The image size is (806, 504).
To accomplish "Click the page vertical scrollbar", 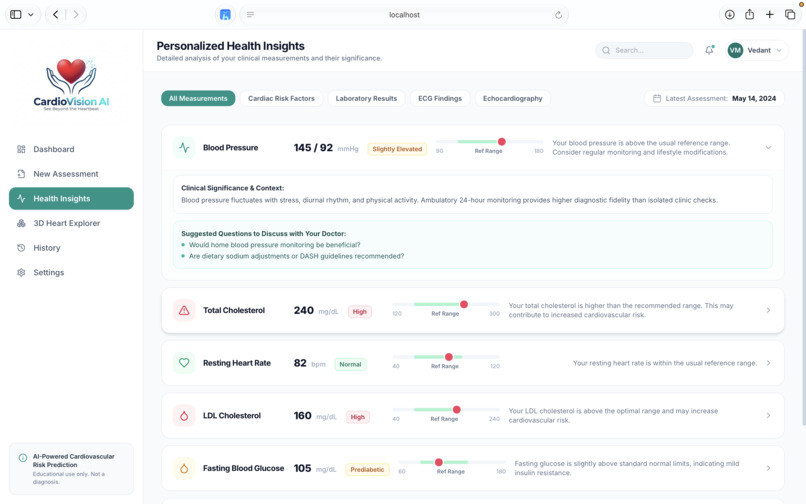I will [x=803, y=226].
